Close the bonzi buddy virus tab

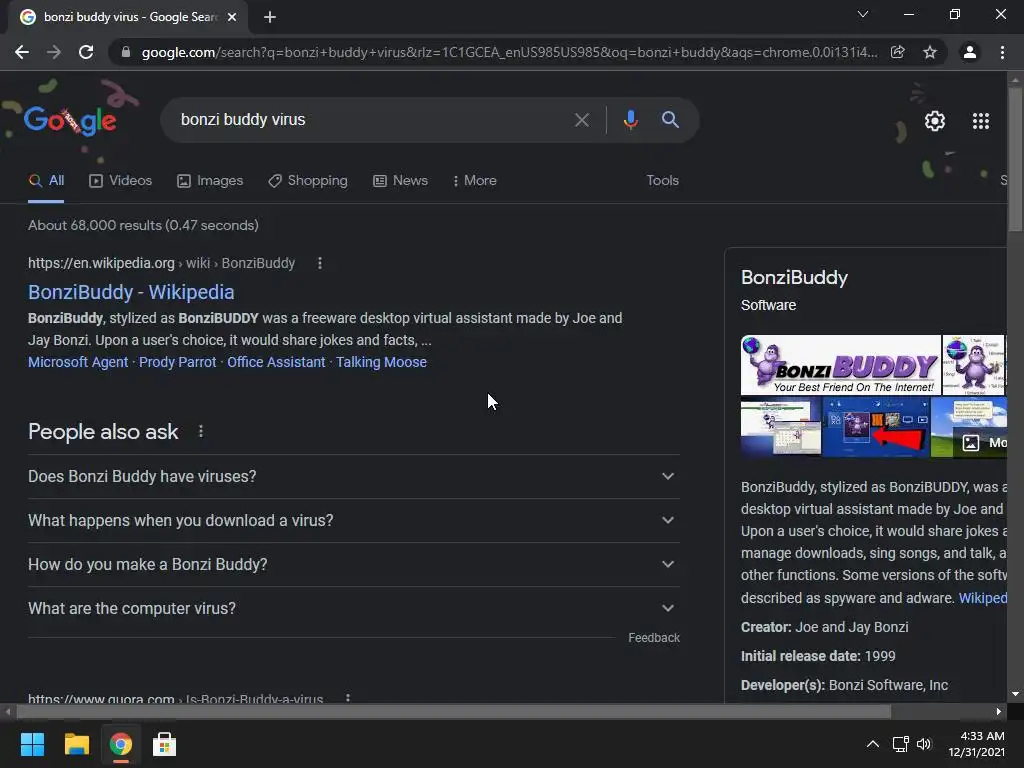pyautogui.click(x=232, y=17)
